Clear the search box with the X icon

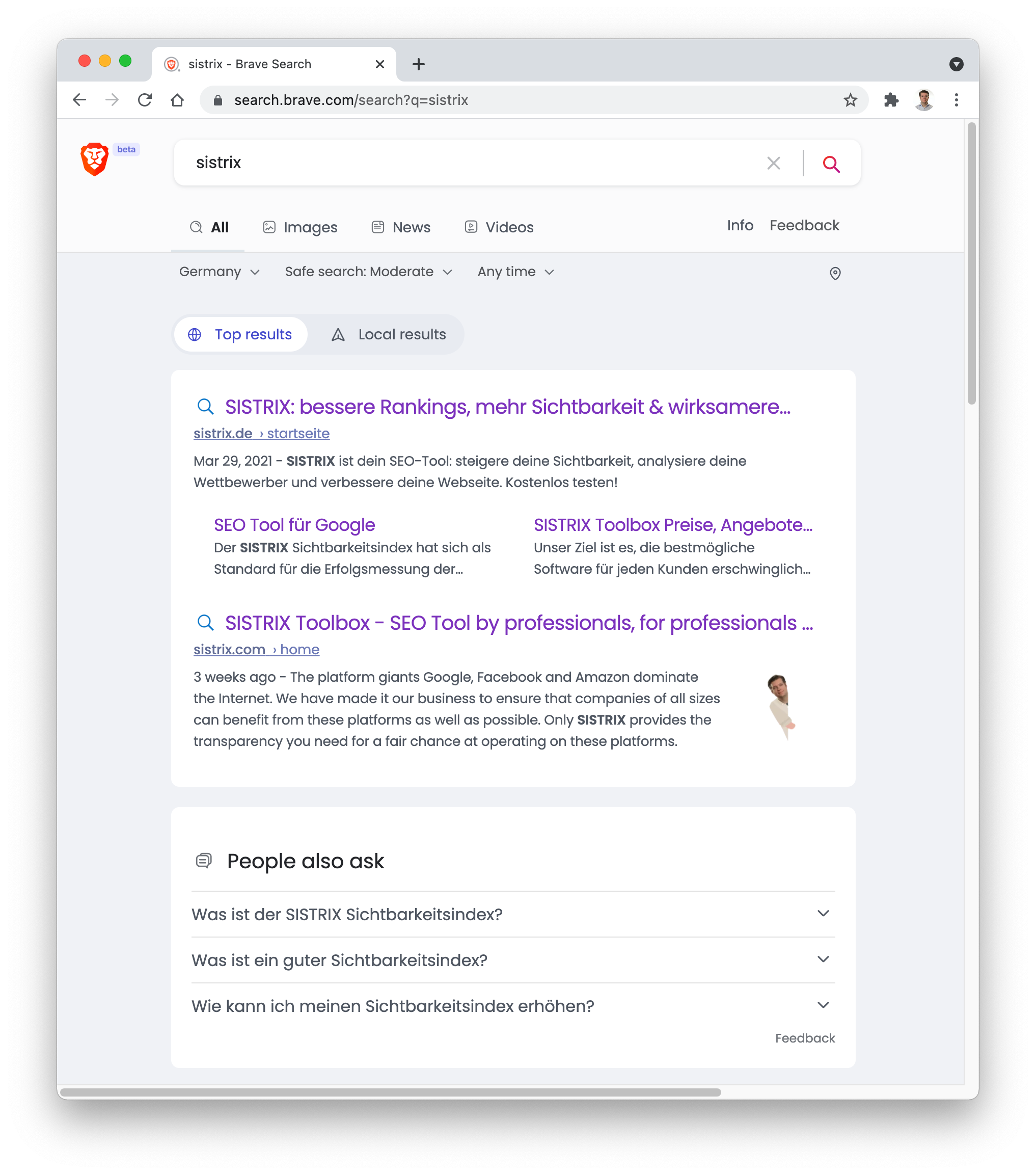point(773,163)
